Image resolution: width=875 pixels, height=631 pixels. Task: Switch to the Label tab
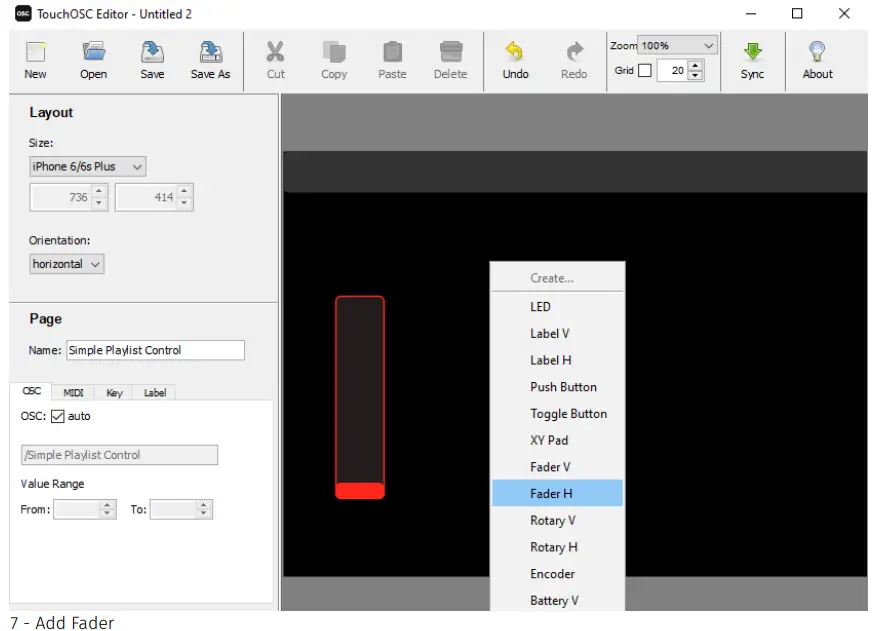155,393
